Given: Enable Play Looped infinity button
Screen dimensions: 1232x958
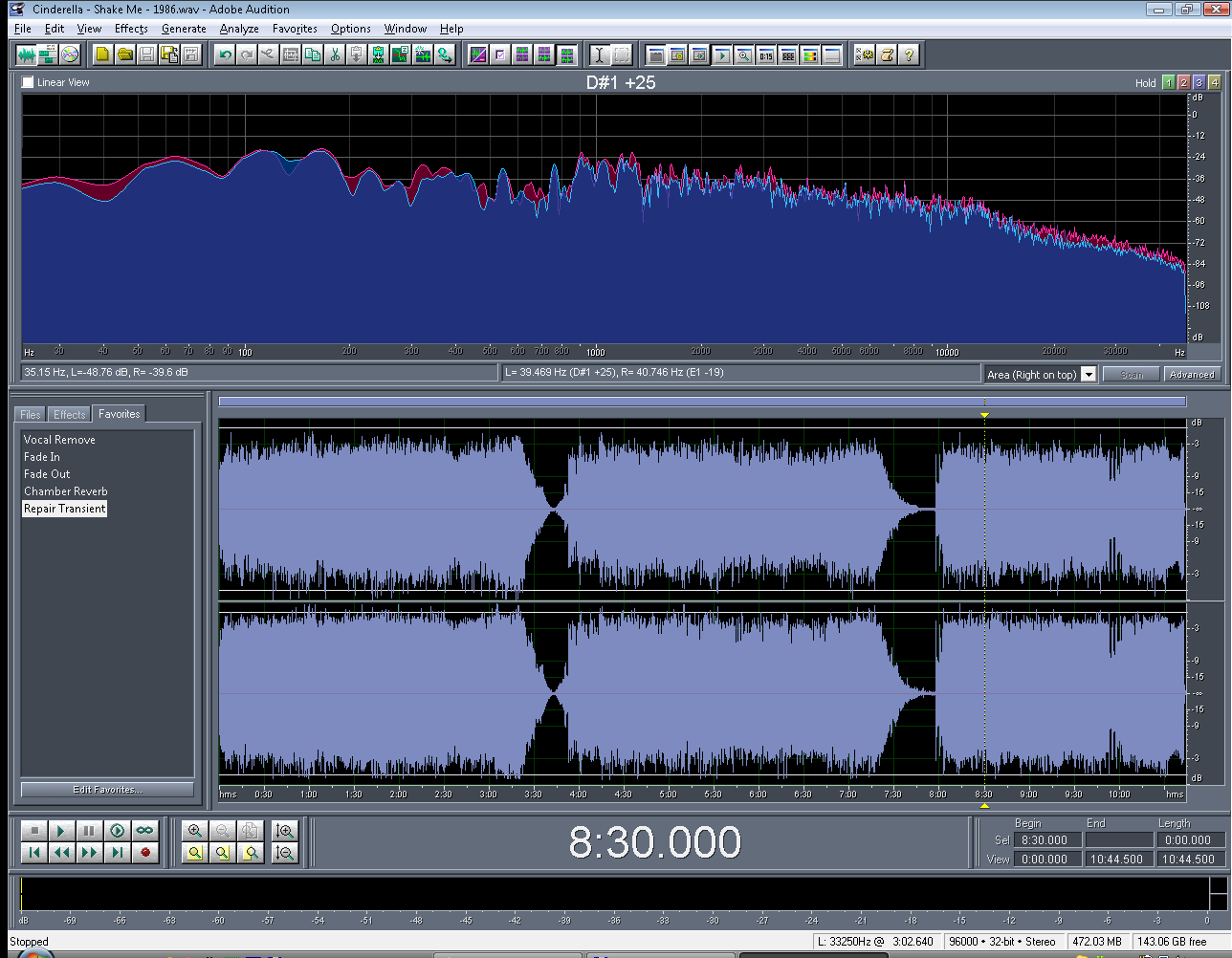Looking at the screenshot, I should tap(144, 831).
